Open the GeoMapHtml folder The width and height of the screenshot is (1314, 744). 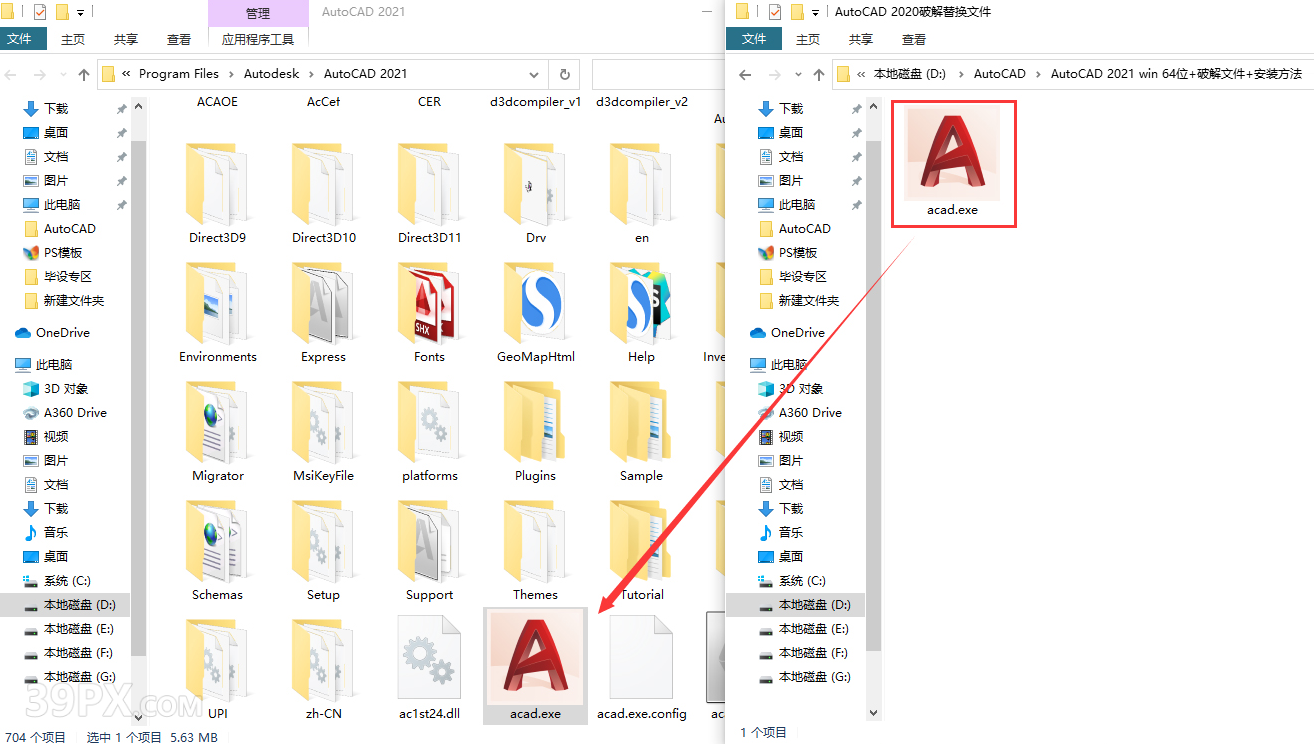point(535,313)
